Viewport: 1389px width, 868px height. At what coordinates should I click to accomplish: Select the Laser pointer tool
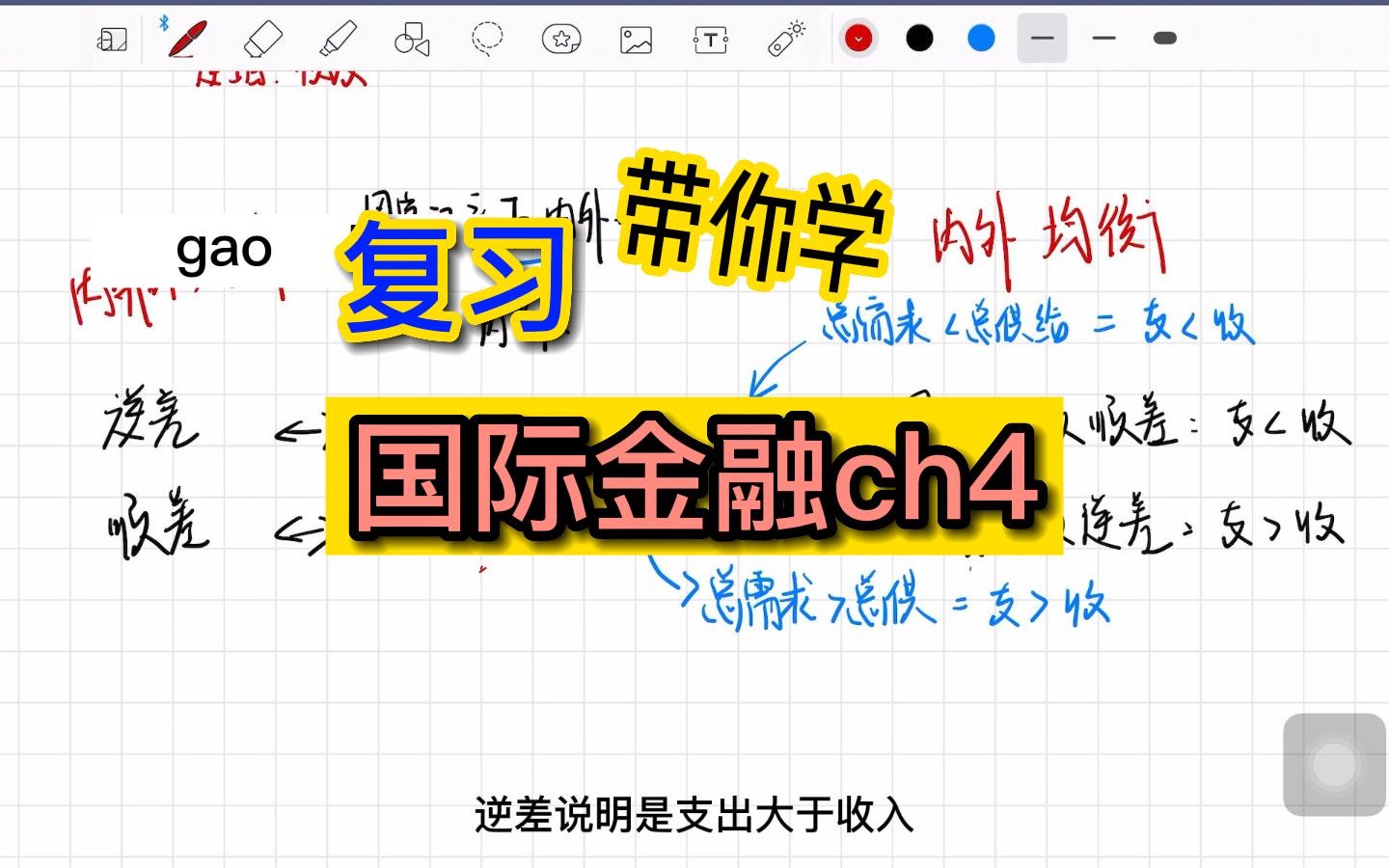click(x=786, y=39)
